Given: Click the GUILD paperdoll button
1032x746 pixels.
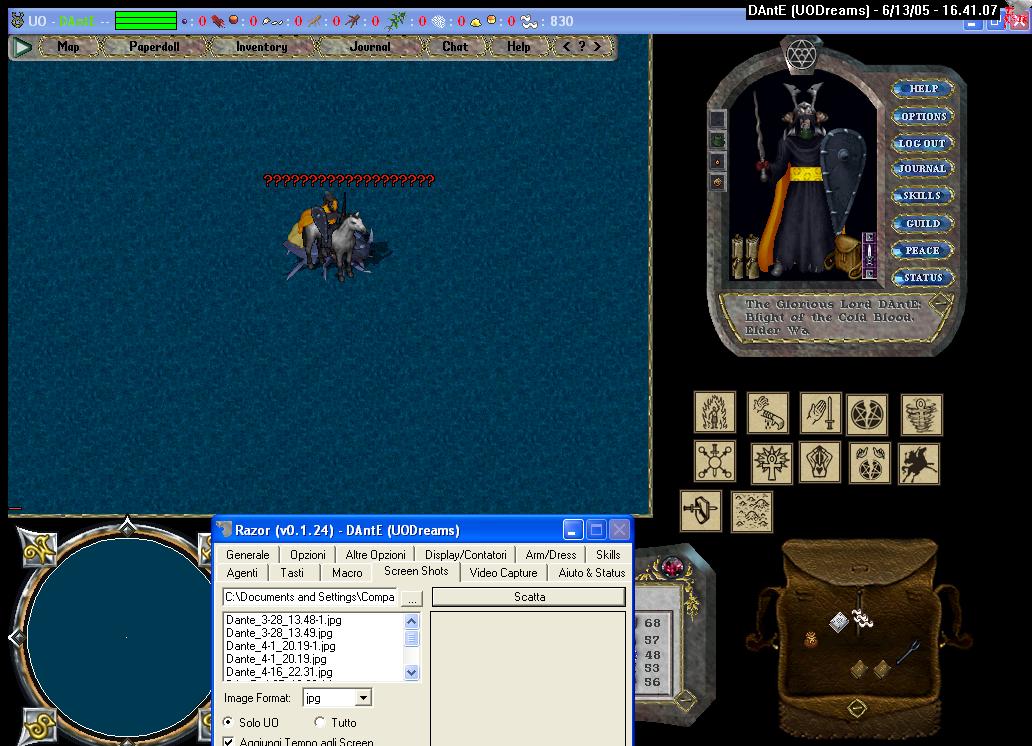Looking at the screenshot, I should [923, 223].
